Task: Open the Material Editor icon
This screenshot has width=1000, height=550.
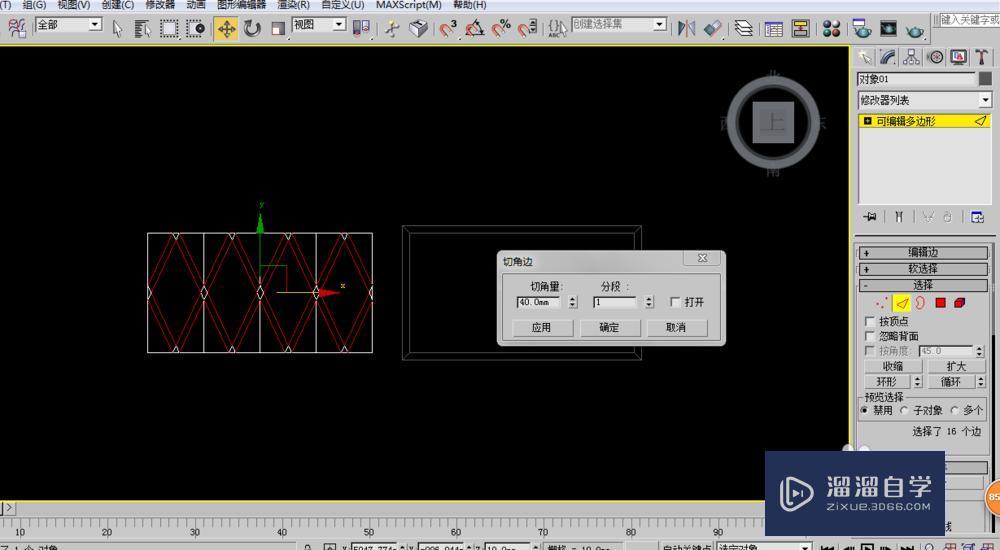Action: click(x=831, y=29)
